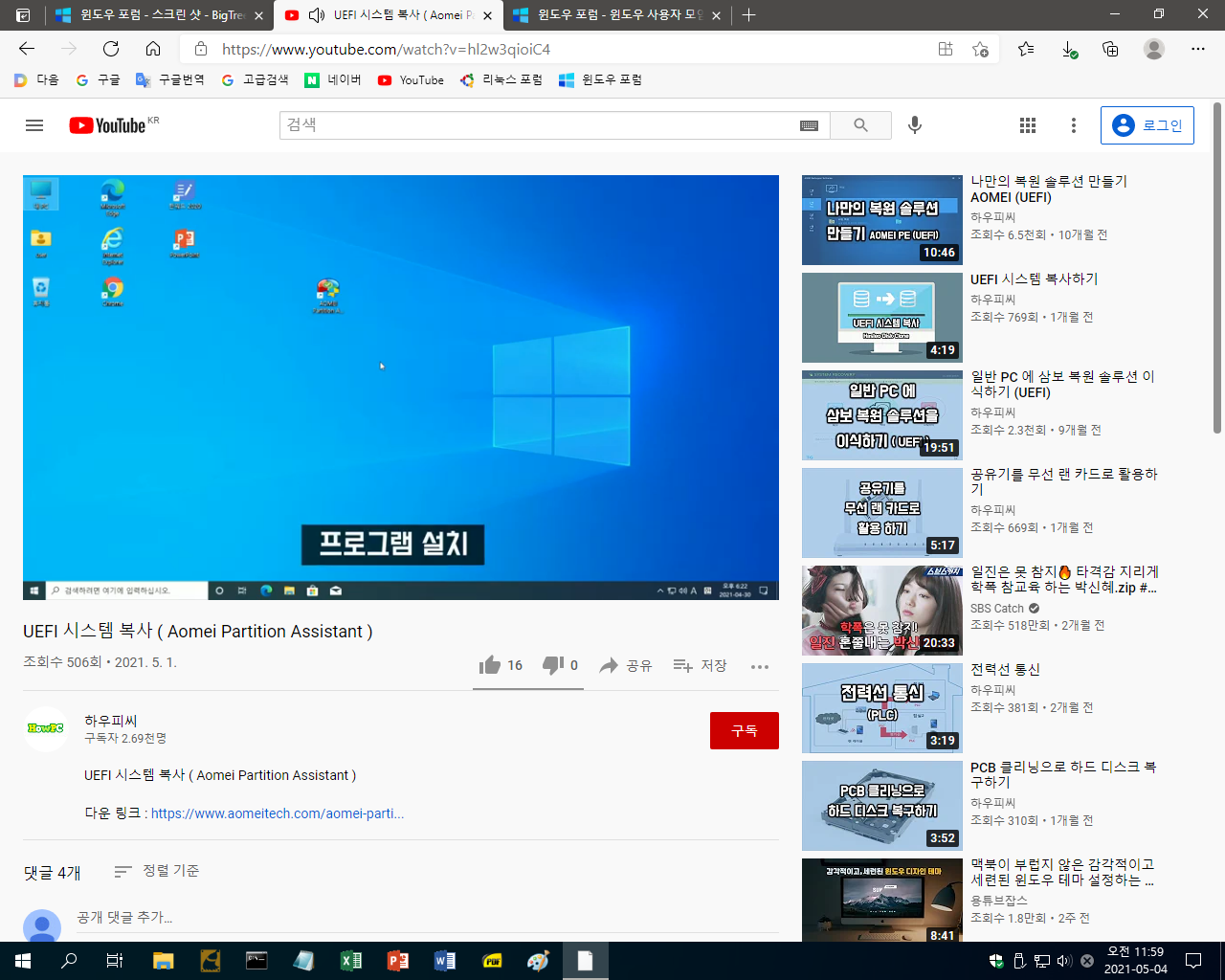
Task: Share the video via 공유
Action: [626, 665]
